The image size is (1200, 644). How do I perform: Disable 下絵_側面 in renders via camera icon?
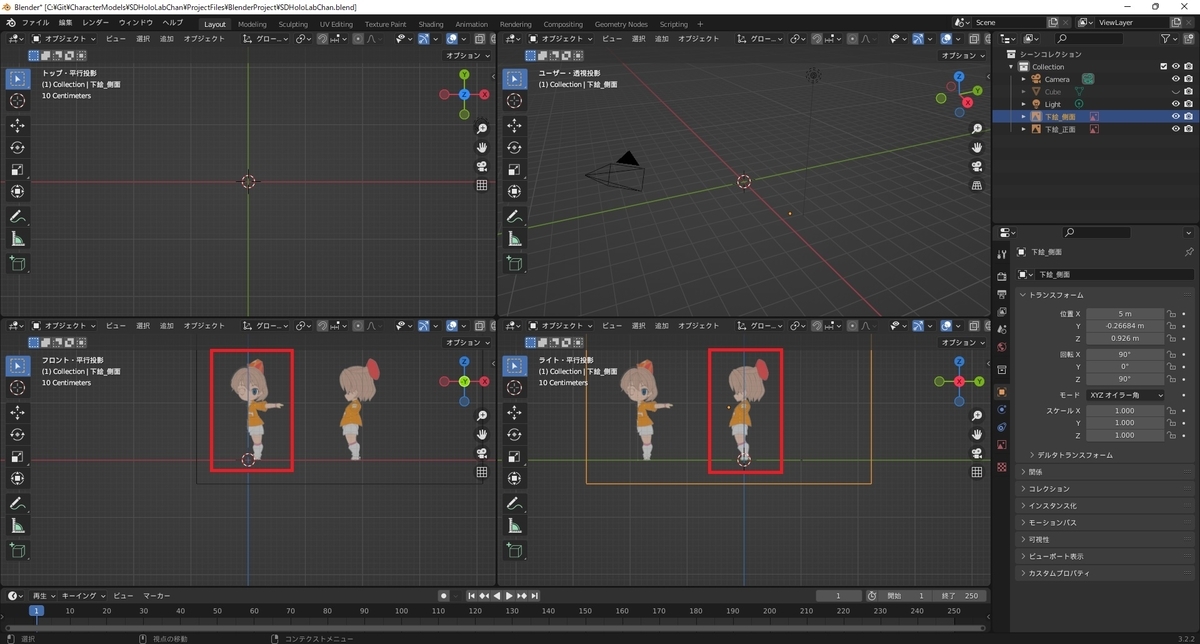pos(1188,117)
